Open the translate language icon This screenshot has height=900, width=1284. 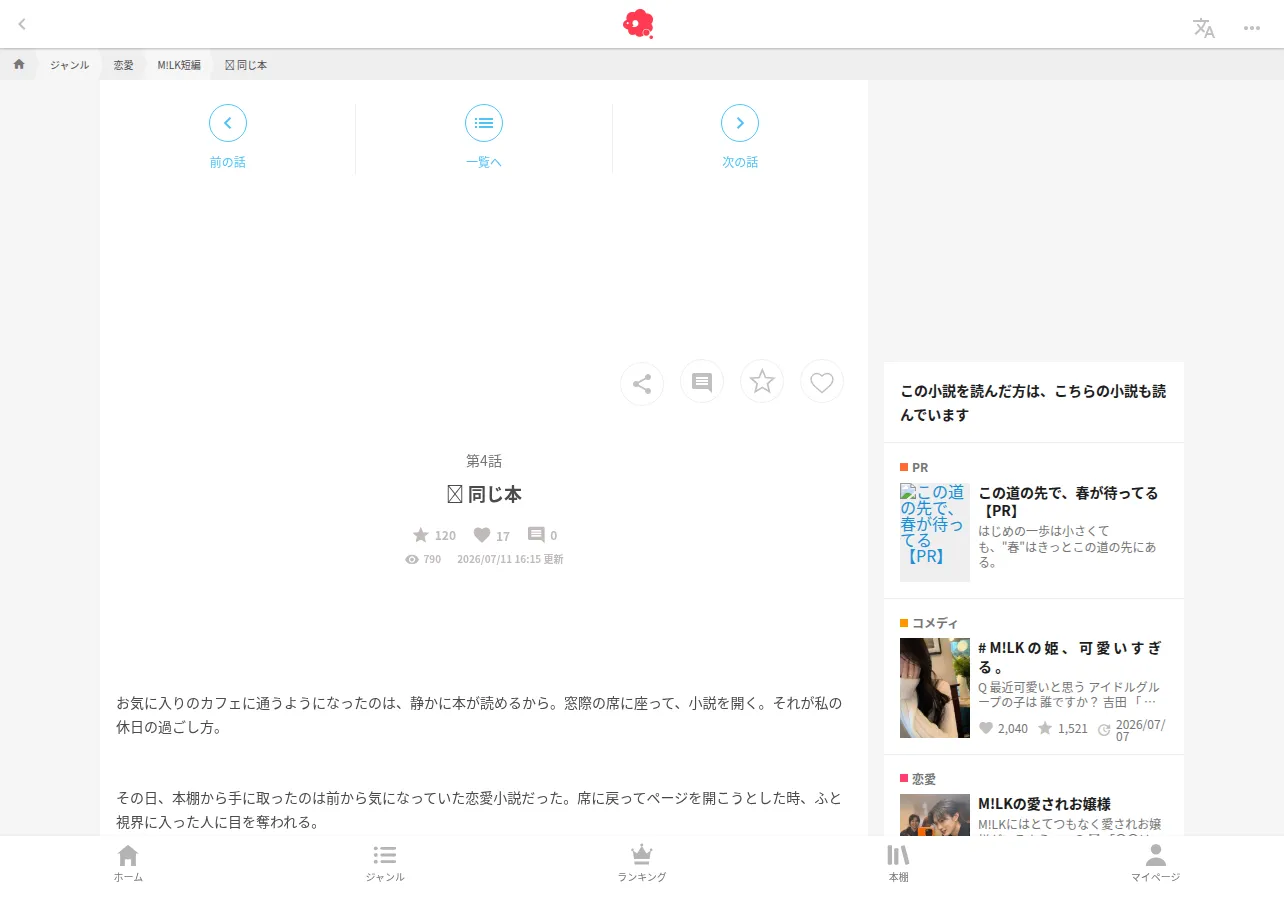[1204, 28]
